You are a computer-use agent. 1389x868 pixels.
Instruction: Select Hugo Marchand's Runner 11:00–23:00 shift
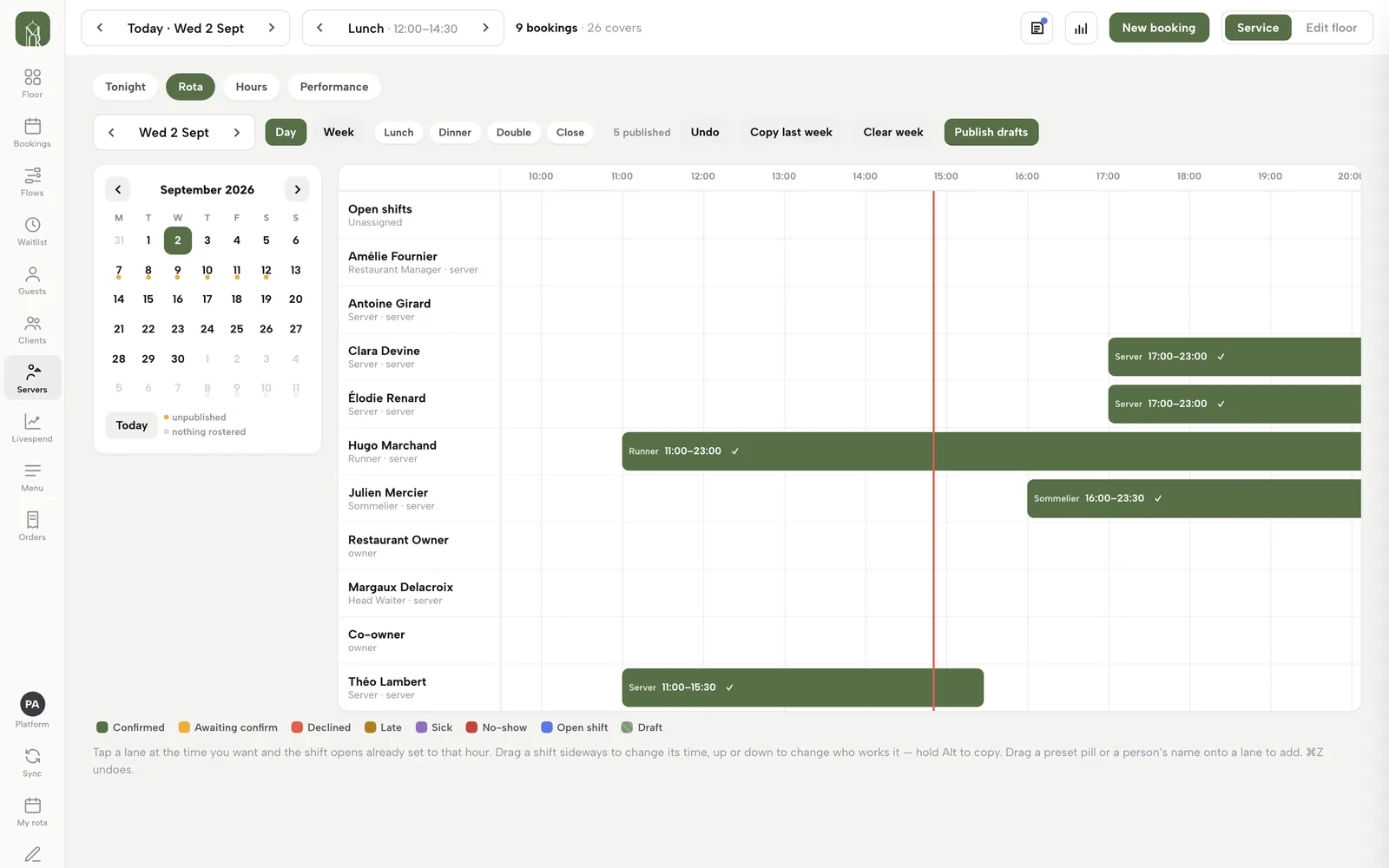click(x=991, y=451)
